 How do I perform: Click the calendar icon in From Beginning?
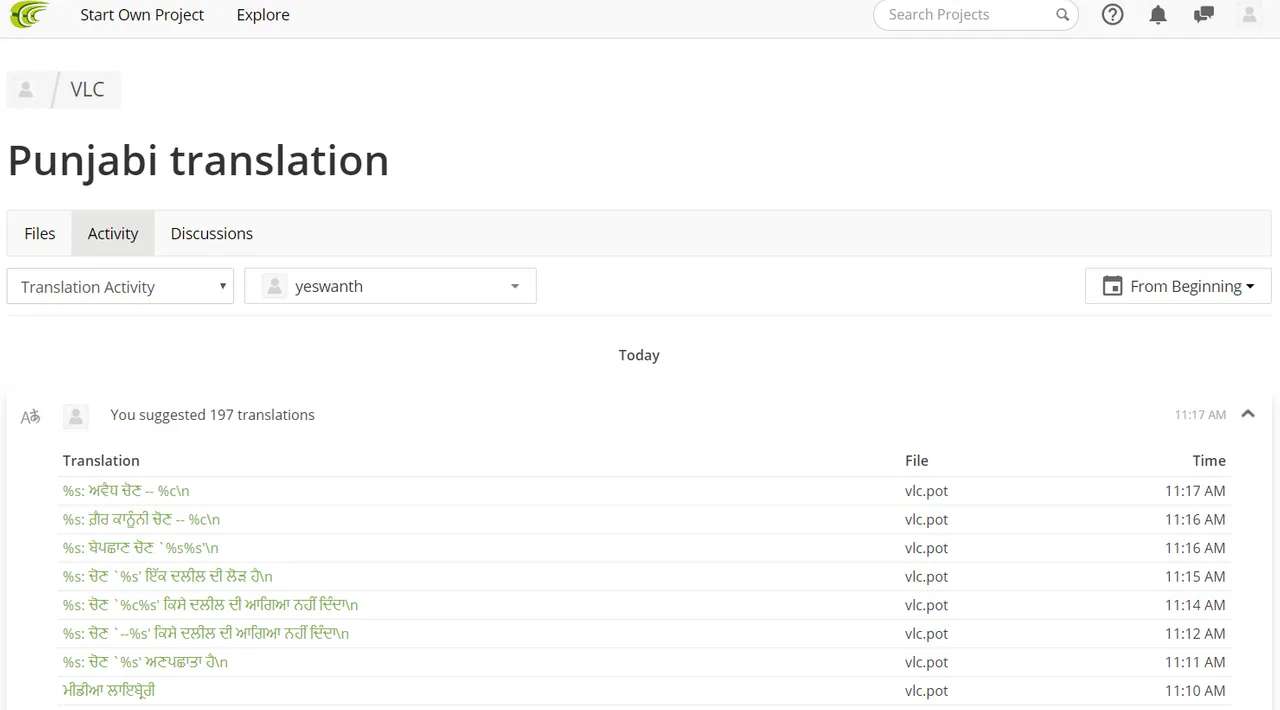tap(1112, 286)
